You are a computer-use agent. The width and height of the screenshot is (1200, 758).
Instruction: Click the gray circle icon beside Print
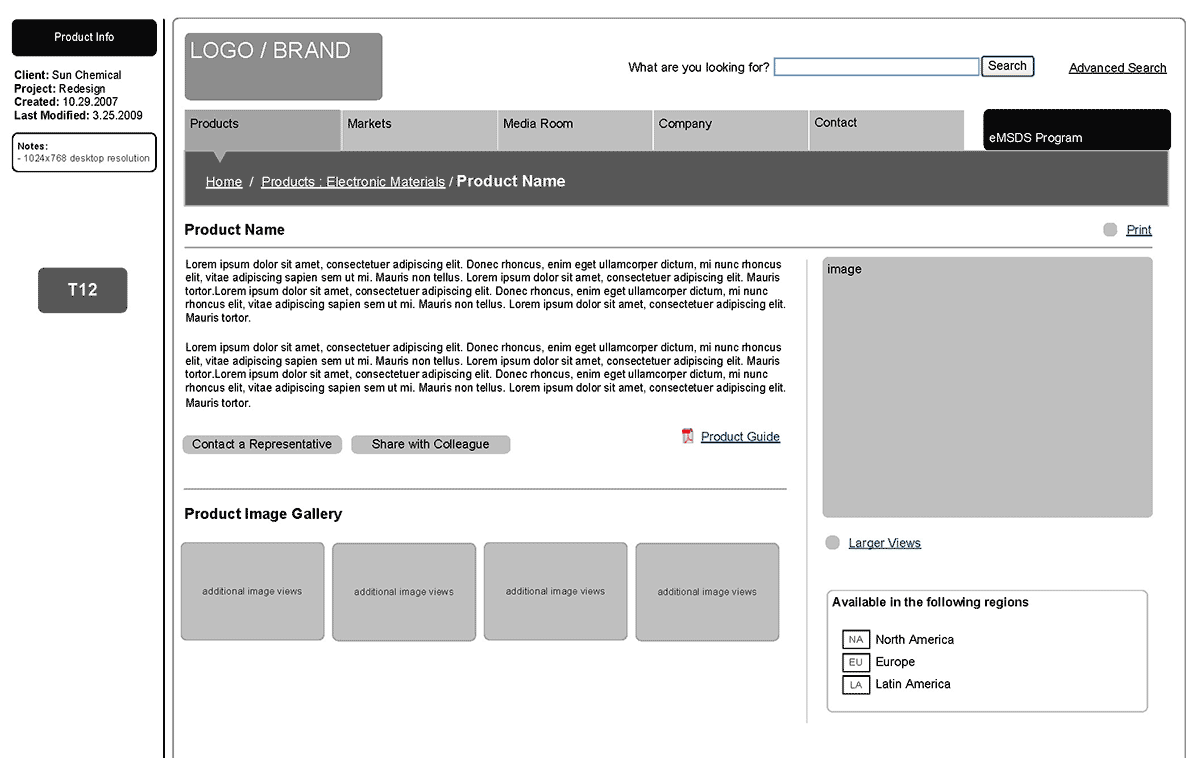pyautogui.click(x=1110, y=230)
